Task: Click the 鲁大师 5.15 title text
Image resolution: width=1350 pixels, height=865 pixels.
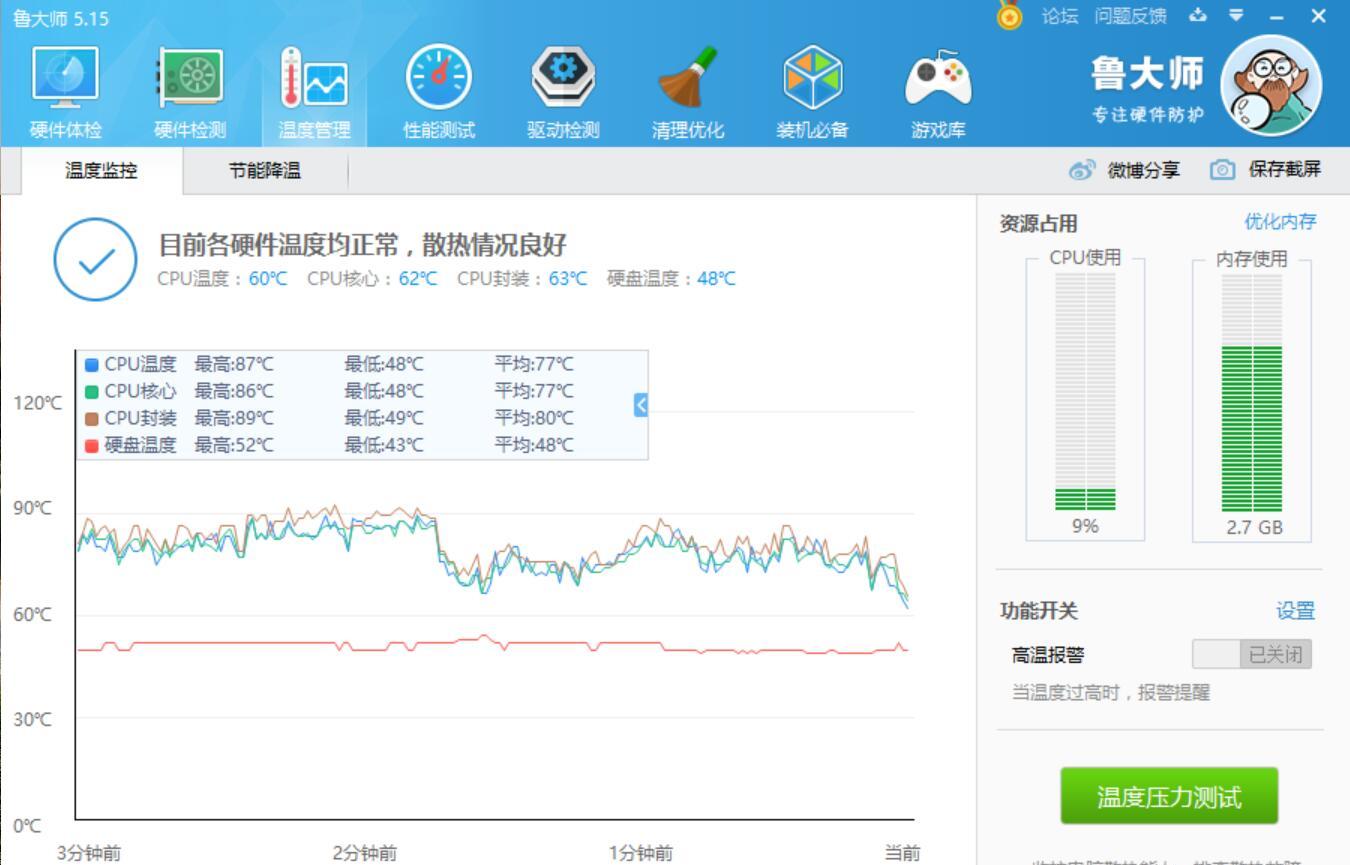Action: coord(61,18)
